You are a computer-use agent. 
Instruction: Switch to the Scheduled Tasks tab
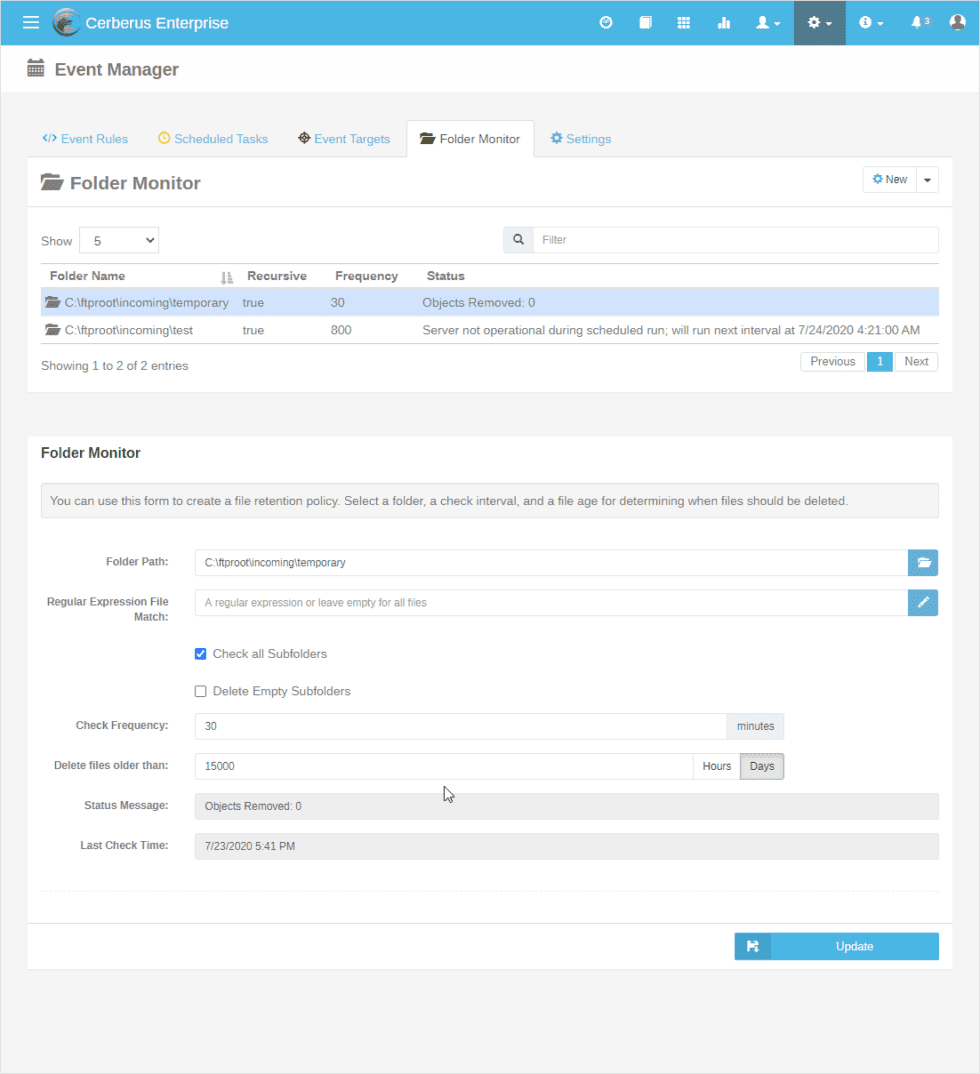pyautogui.click(x=213, y=138)
